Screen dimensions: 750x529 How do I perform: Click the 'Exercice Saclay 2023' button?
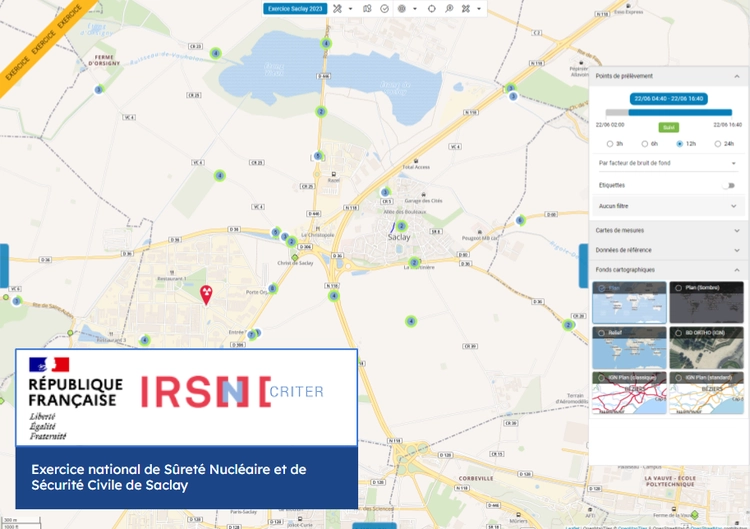click(x=295, y=8)
